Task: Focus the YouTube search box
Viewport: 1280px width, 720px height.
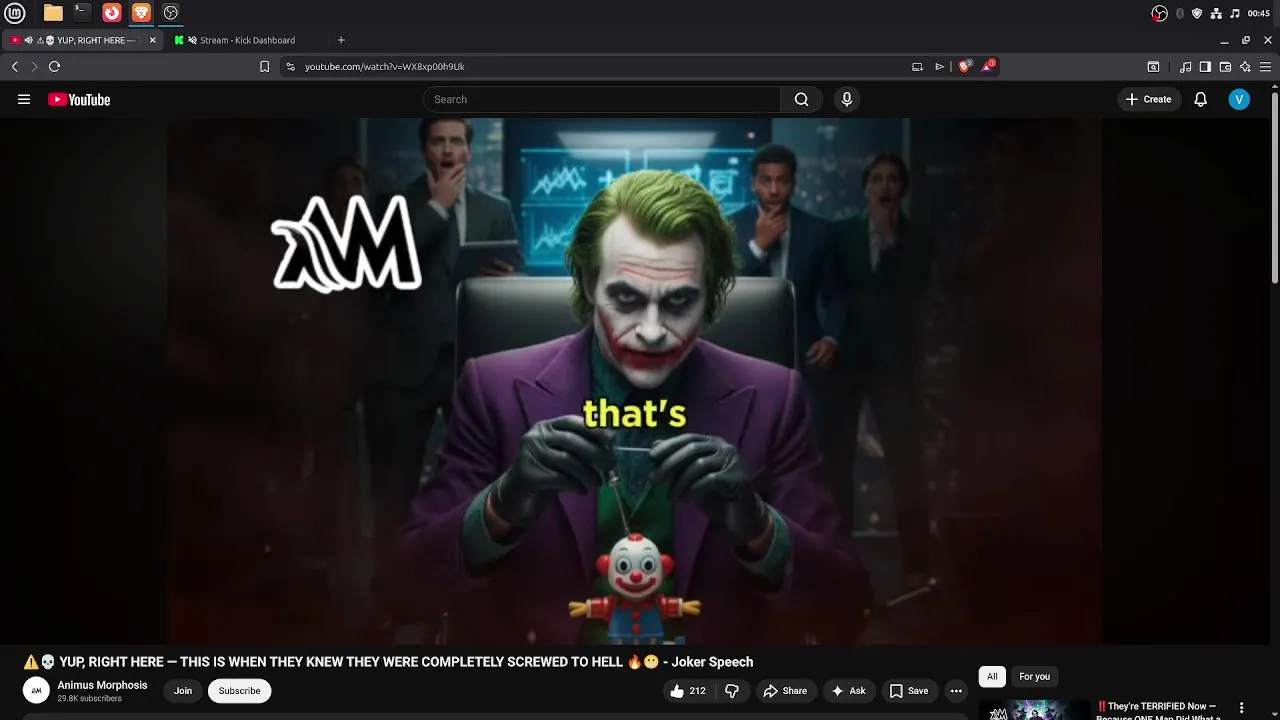Action: [602, 99]
